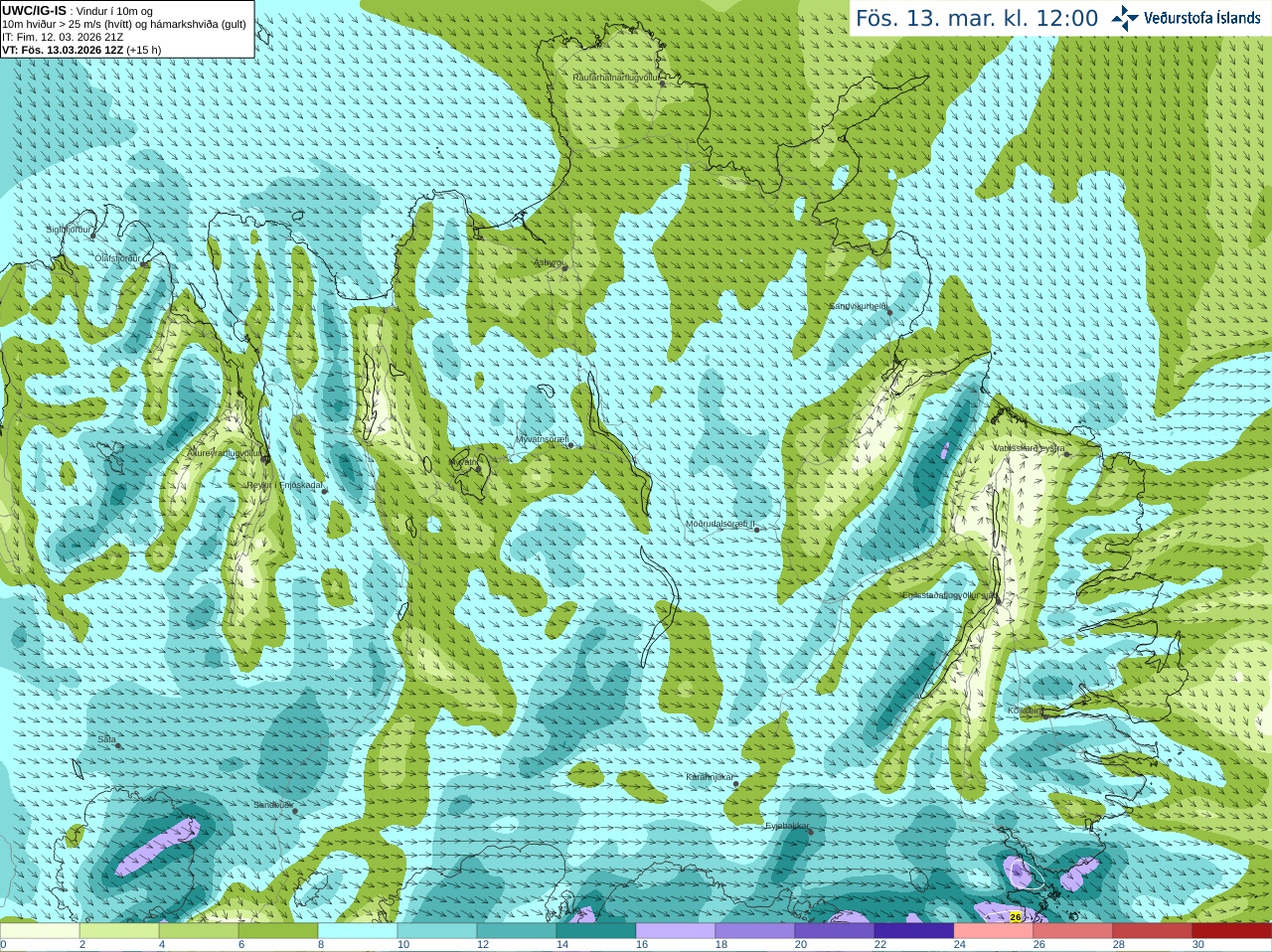Pick the 6–8 m/s olive green swatch
The image size is (1272, 952).
pyautogui.click(x=278, y=931)
